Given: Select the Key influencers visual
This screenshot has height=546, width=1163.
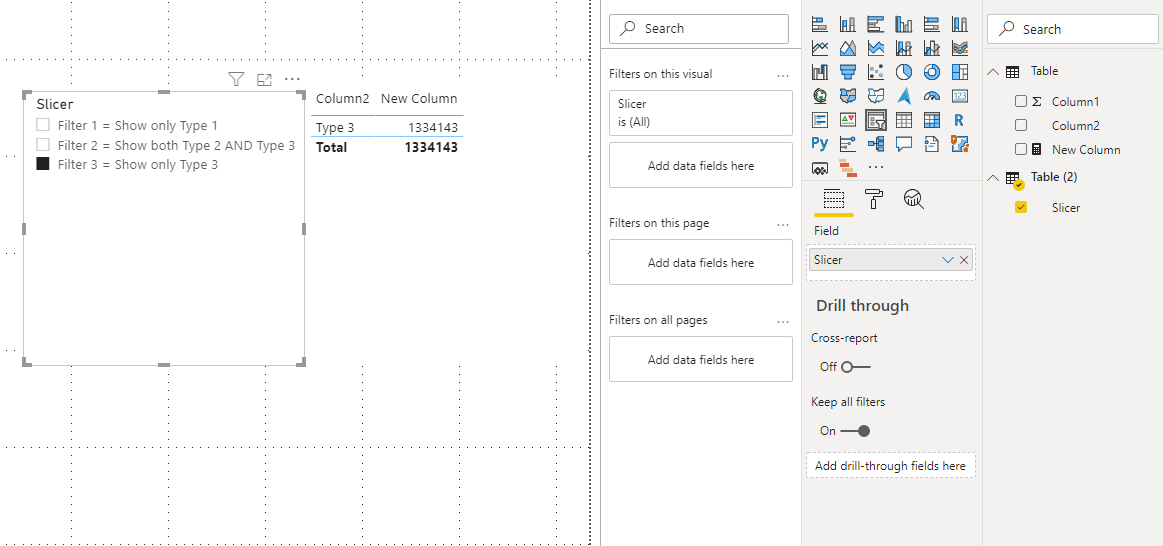Looking at the screenshot, I should click(848, 143).
